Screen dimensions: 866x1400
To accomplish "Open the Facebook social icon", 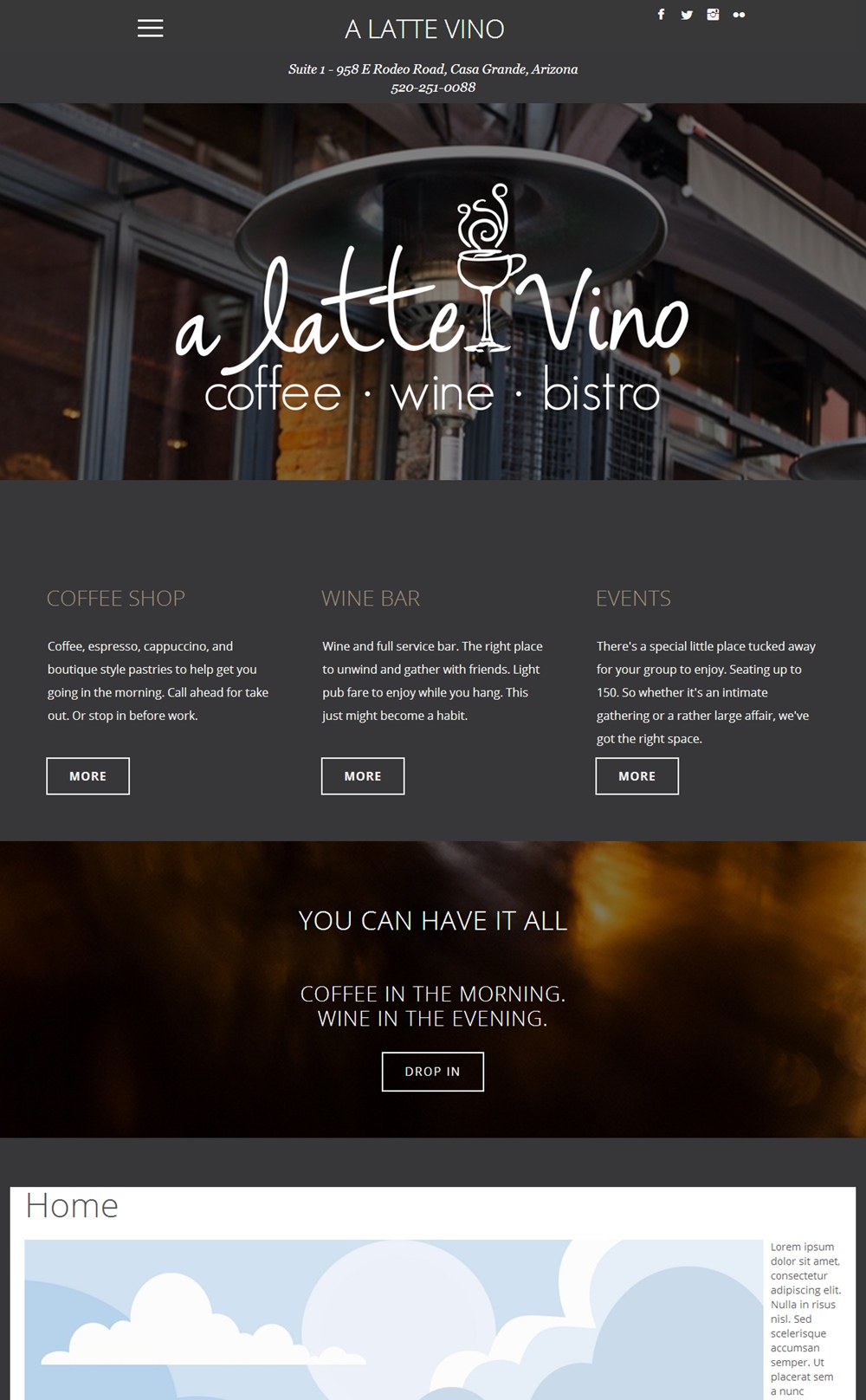I will tap(661, 15).
